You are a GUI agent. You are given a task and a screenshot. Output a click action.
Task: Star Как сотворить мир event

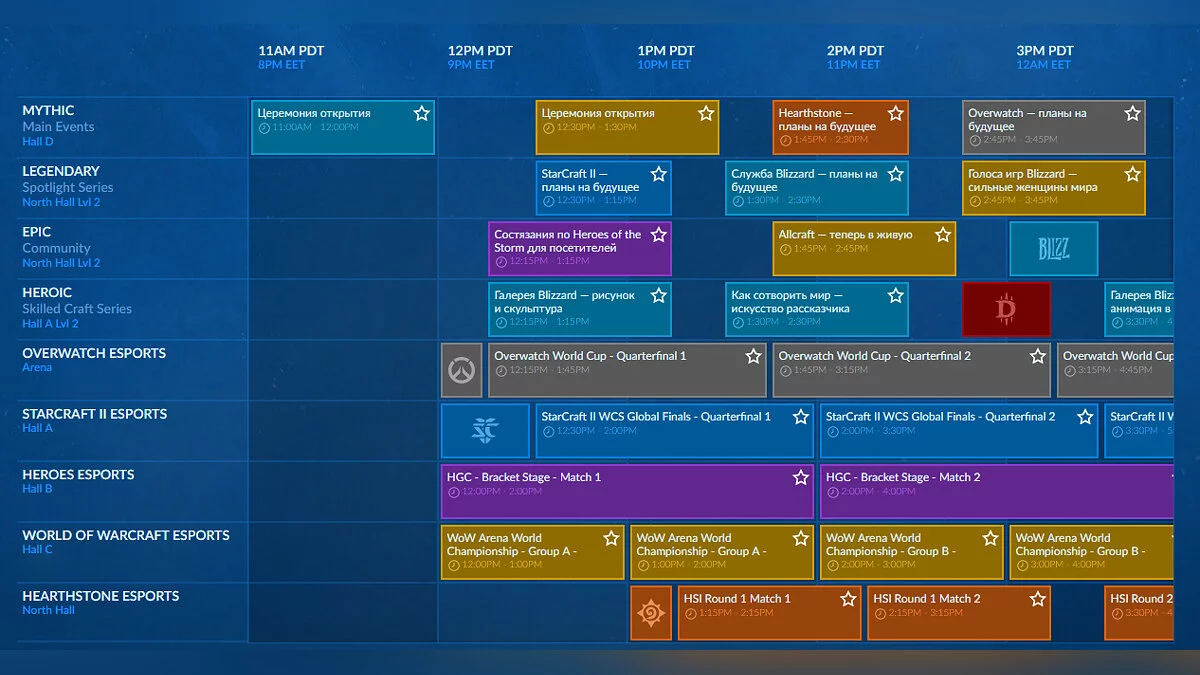pyautogui.click(x=896, y=296)
